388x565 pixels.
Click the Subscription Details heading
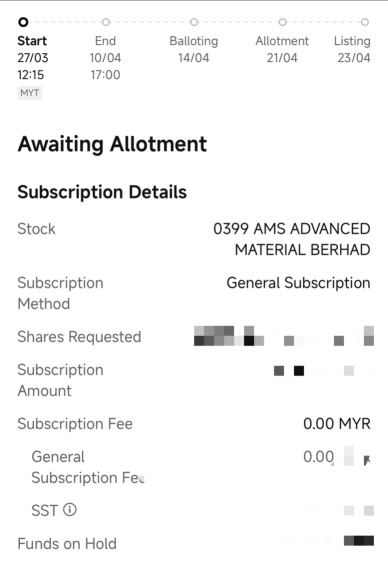[x=102, y=192]
